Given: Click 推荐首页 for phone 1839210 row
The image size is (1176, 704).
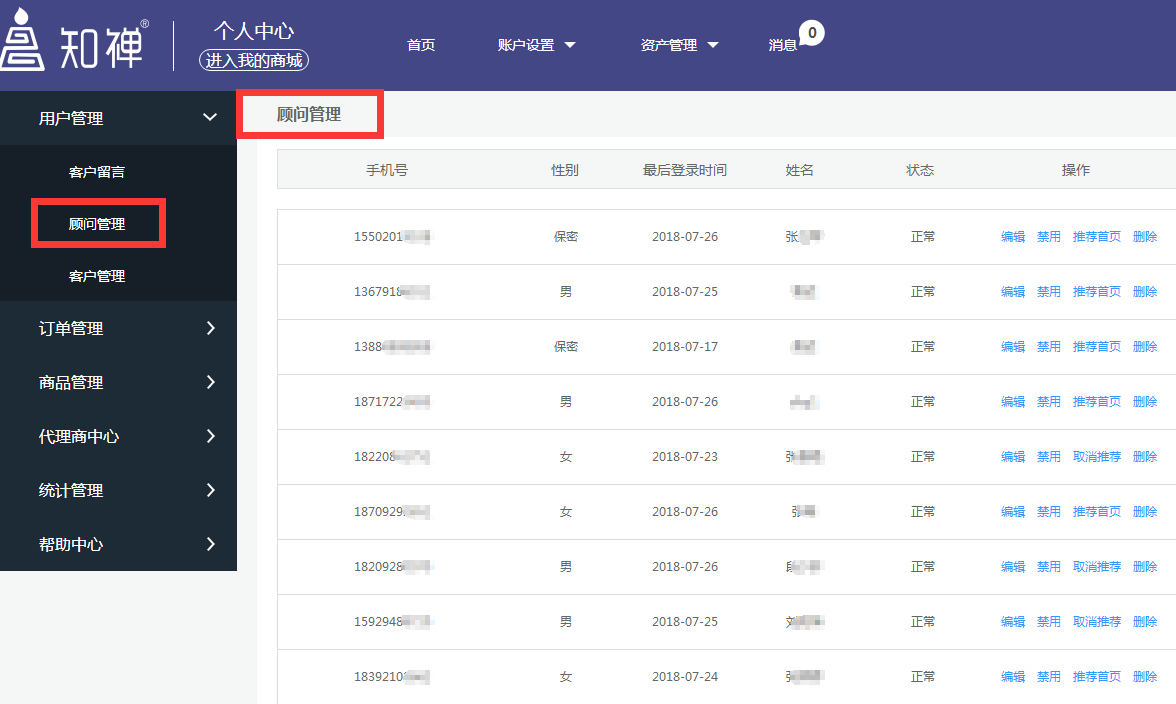Looking at the screenshot, I should (x=1096, y=676).
